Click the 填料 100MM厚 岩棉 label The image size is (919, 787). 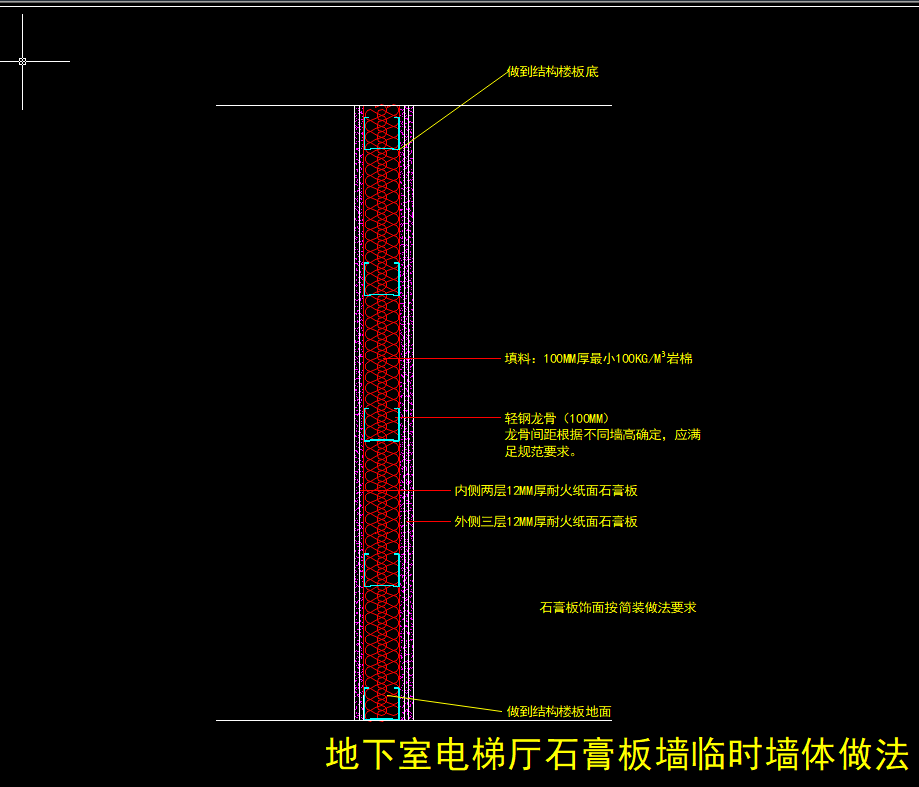[598, 358]
